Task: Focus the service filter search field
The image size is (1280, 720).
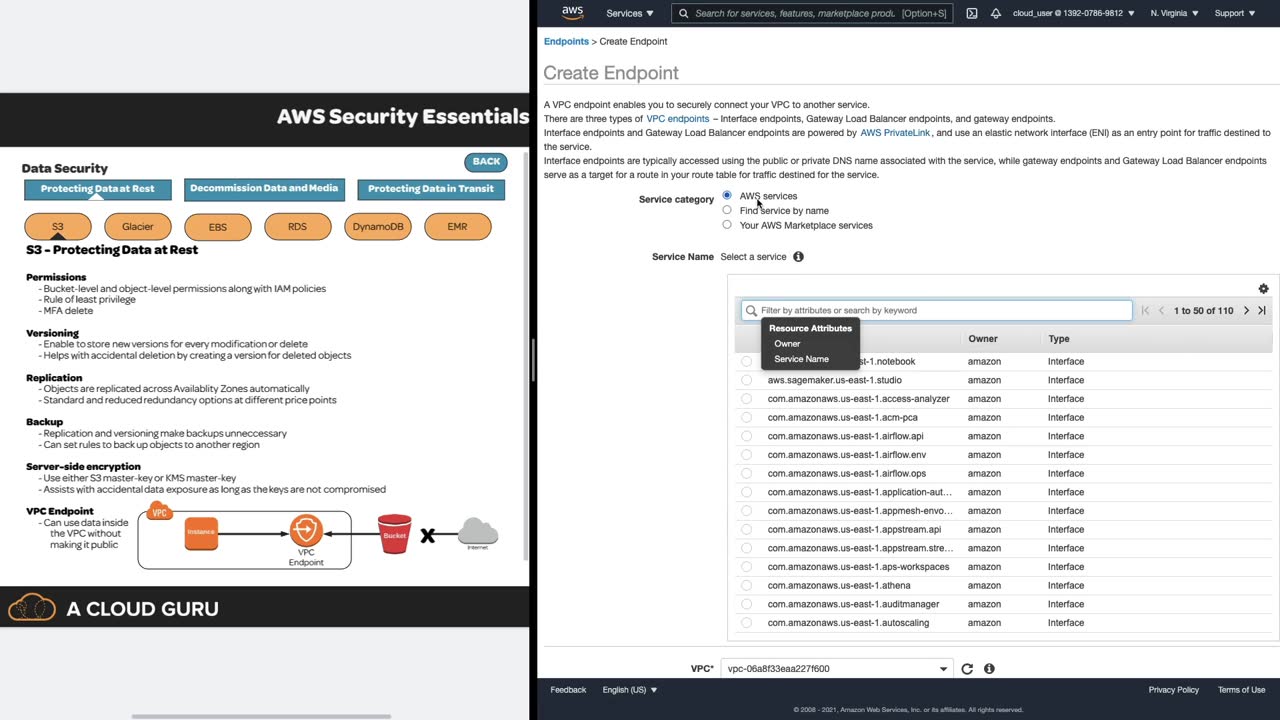Action: 936,311
